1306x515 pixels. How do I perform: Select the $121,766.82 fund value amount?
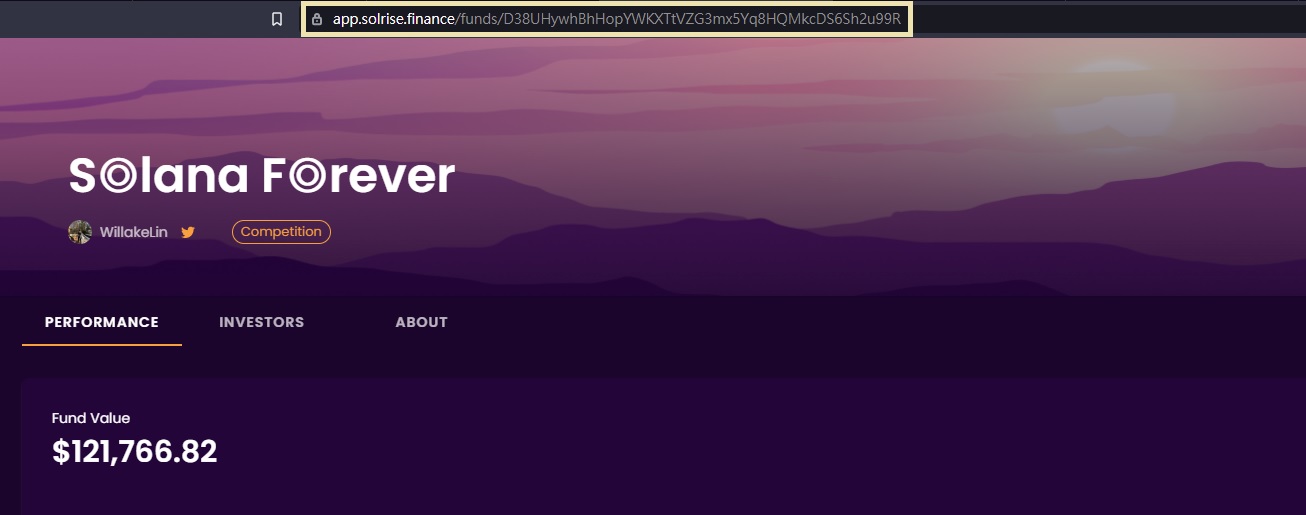135,452
